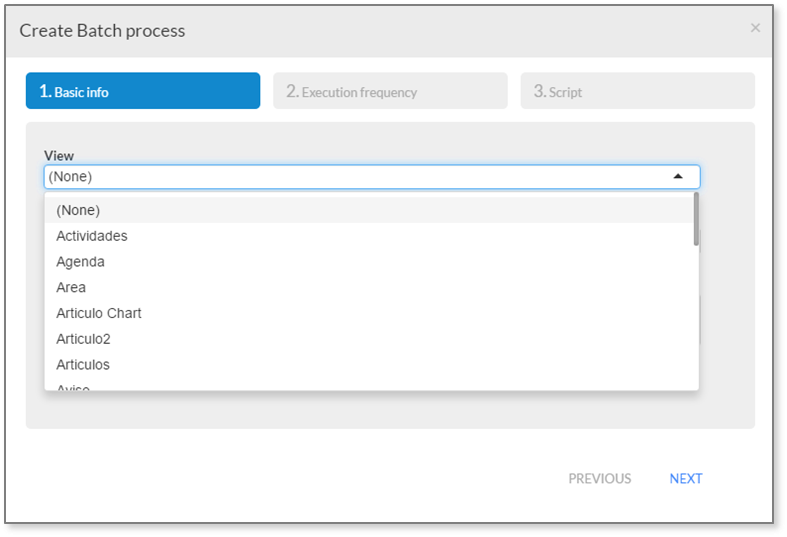Select the Area view option
Viewport: 787px width, 537px height.
[369, 288]
